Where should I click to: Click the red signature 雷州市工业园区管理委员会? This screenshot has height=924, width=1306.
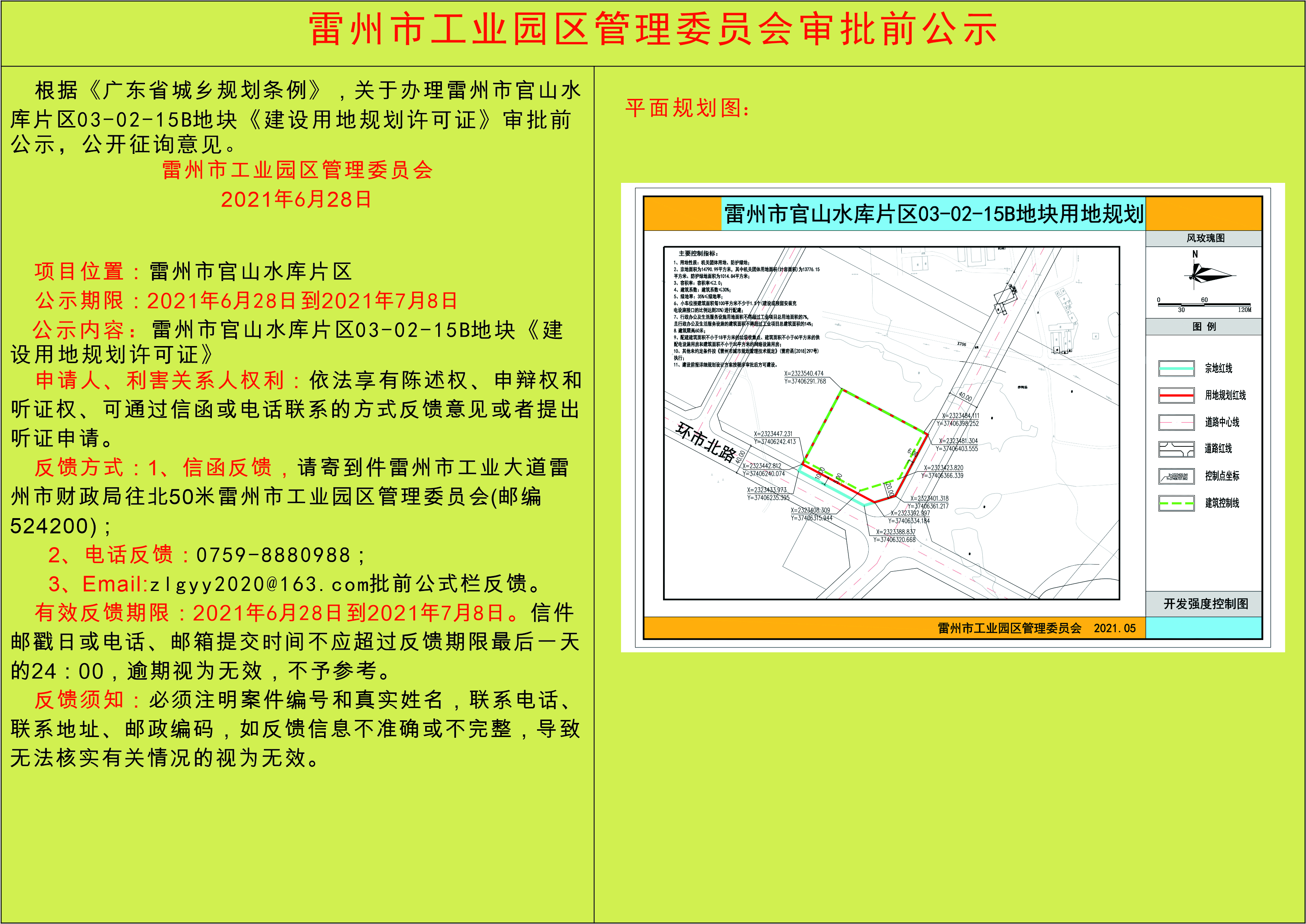(297, 170)
